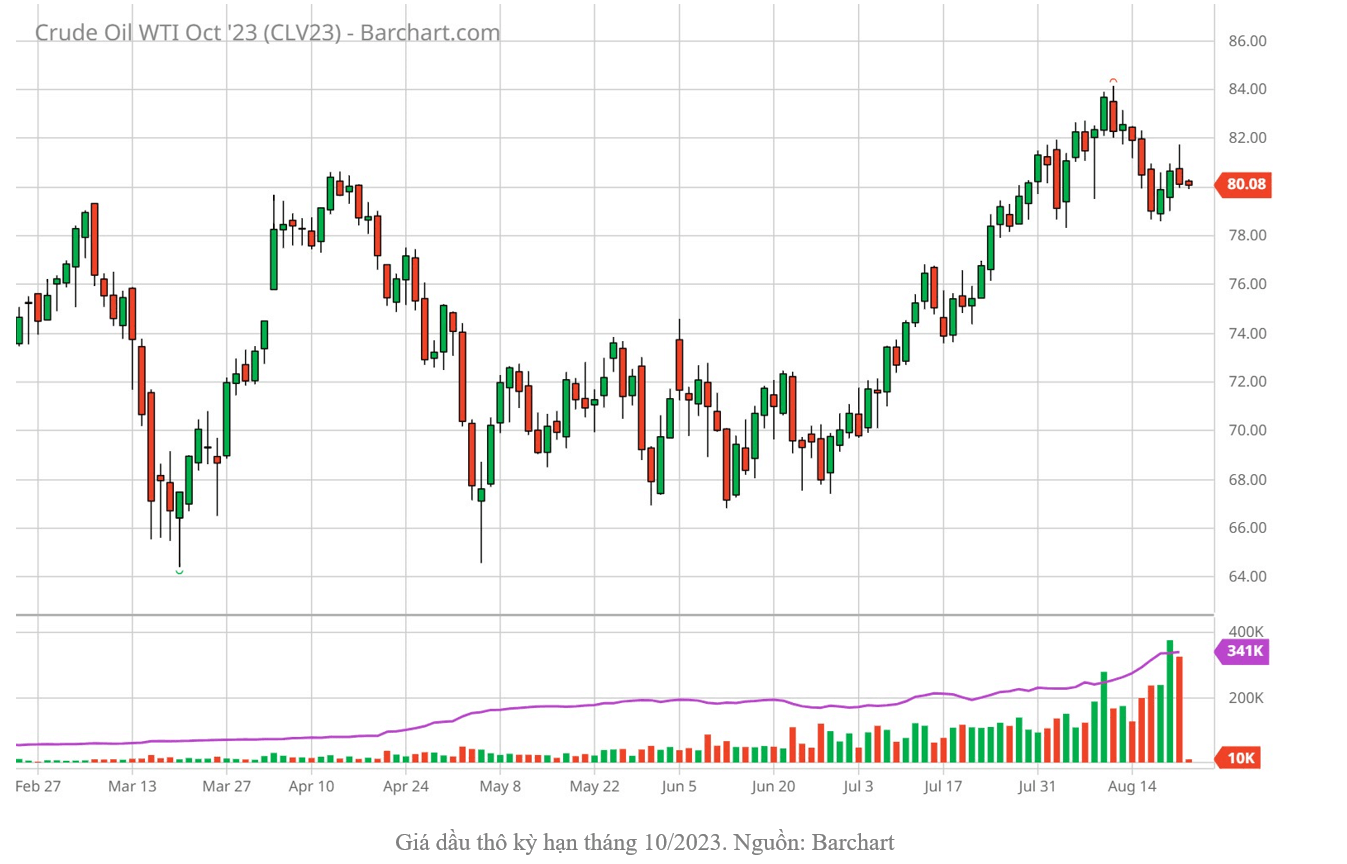Screen dimensions: 1347x864
Task: Click the 200K volume axis label
Action: 1246,698
